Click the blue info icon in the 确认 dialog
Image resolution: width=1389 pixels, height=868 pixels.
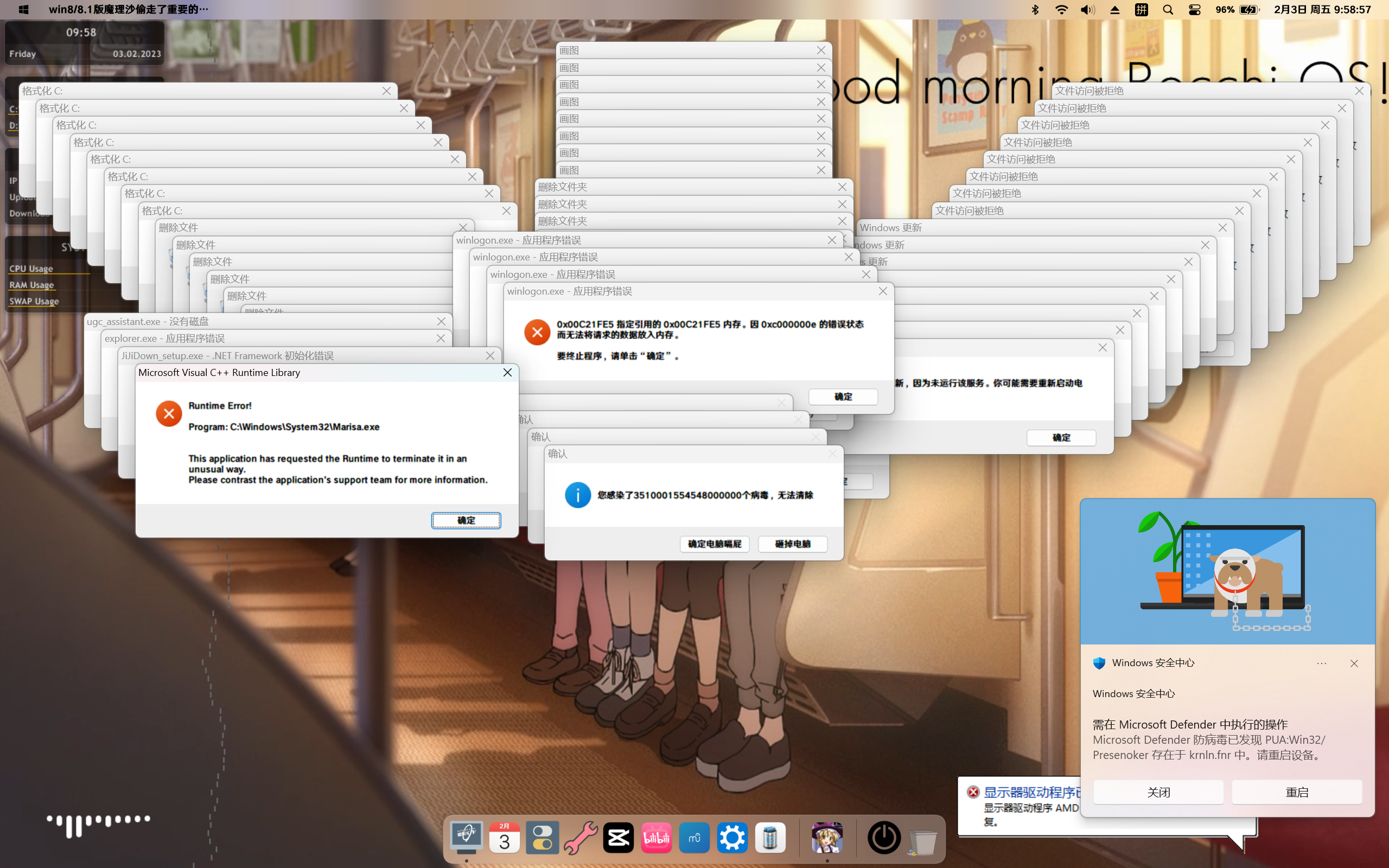point(577,494)
